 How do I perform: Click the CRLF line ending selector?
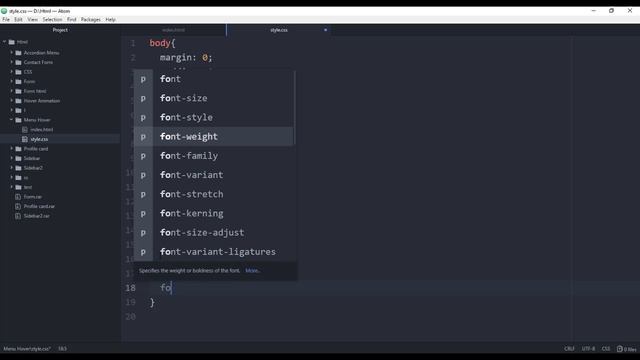tap(569, 349)
